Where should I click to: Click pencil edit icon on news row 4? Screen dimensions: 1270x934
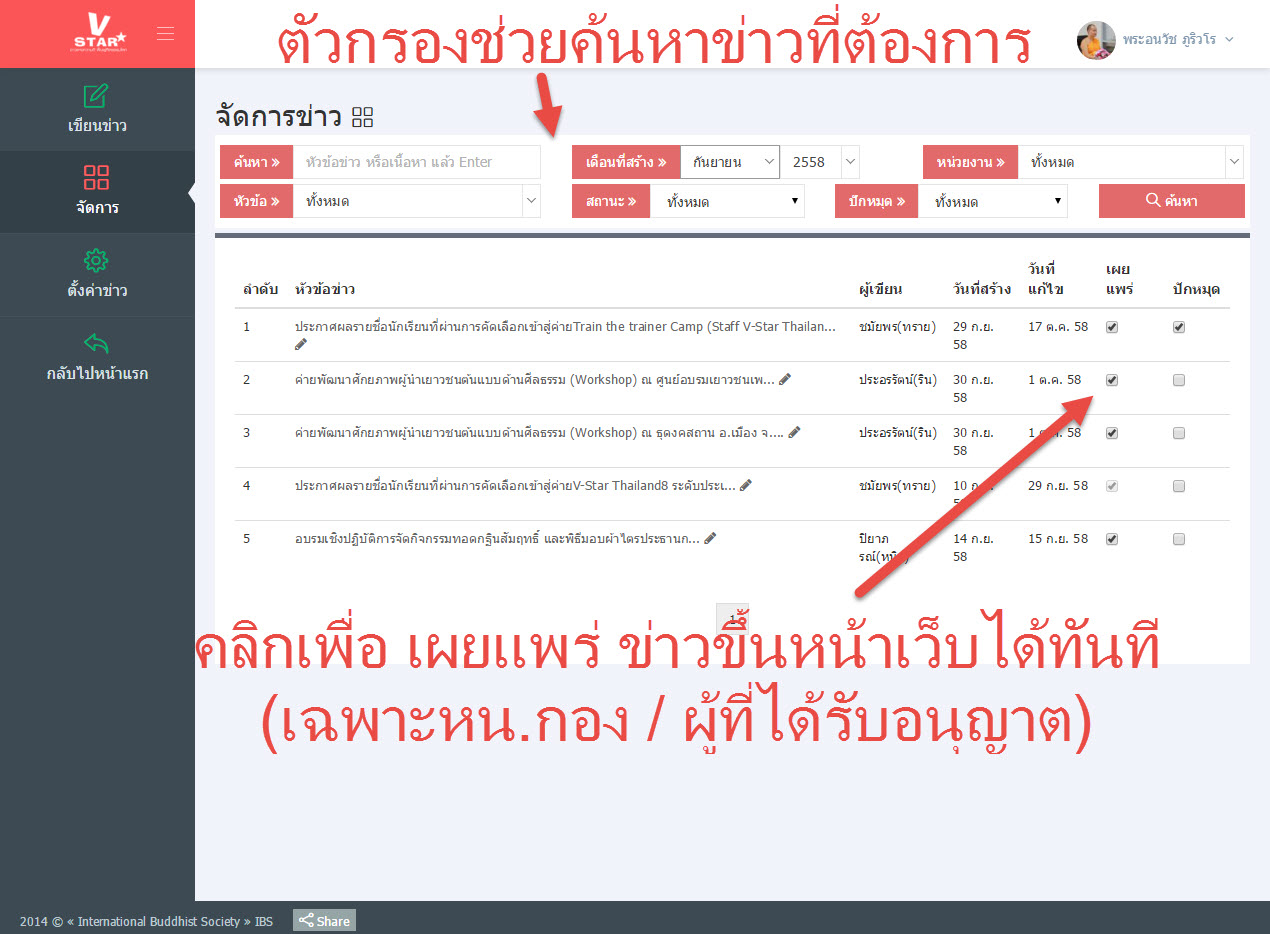tap(746, 486)
